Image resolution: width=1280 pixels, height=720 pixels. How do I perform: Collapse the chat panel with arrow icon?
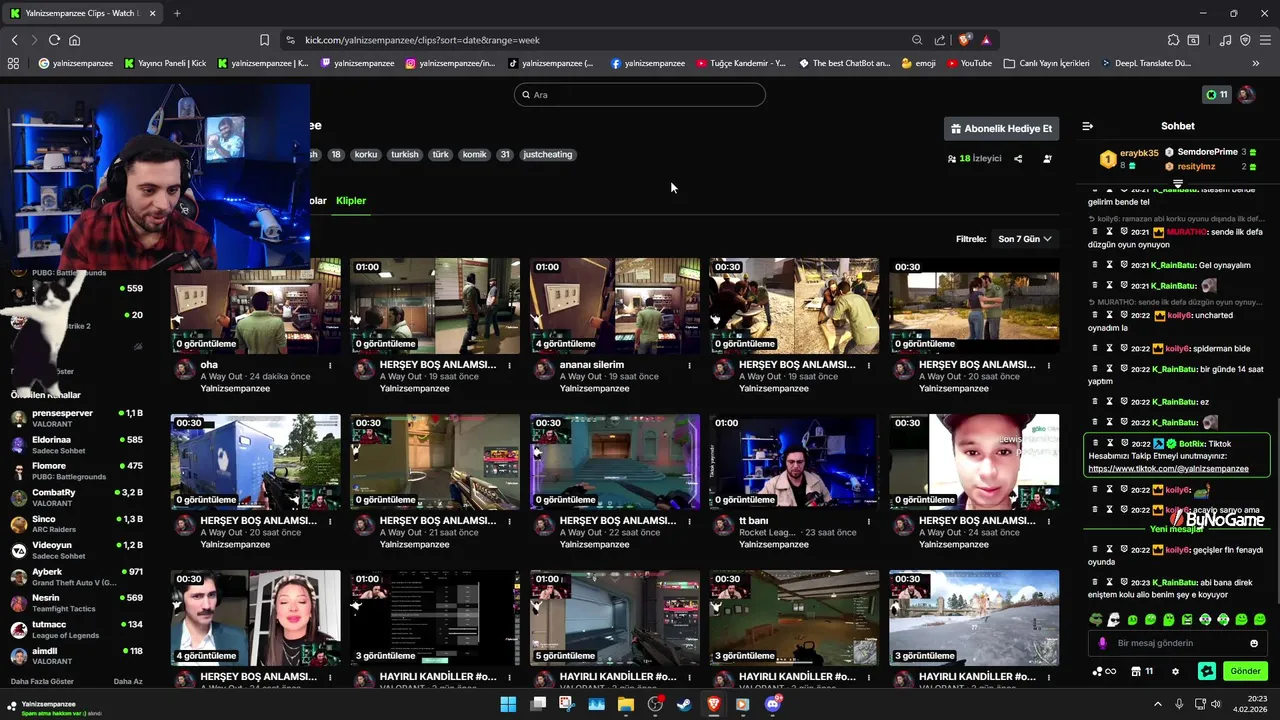click(x=1088, y=126)
